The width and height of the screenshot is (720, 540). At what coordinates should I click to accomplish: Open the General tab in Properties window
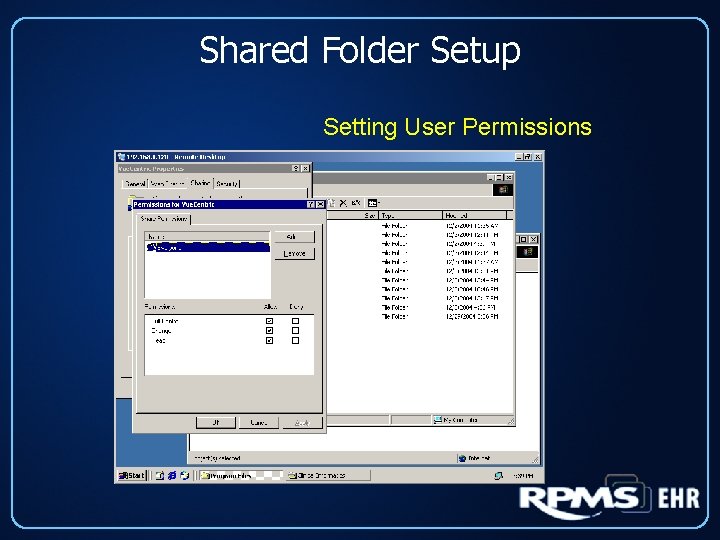pos(135,184)
